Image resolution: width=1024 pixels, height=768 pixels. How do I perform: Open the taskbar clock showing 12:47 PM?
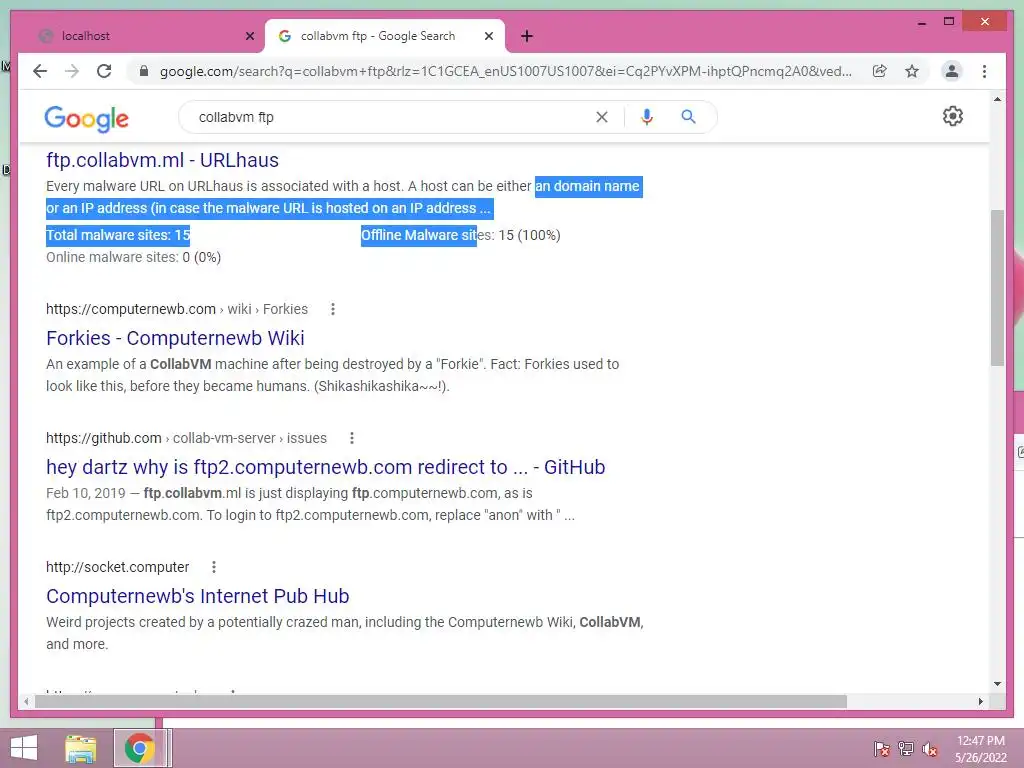(981, 748)
